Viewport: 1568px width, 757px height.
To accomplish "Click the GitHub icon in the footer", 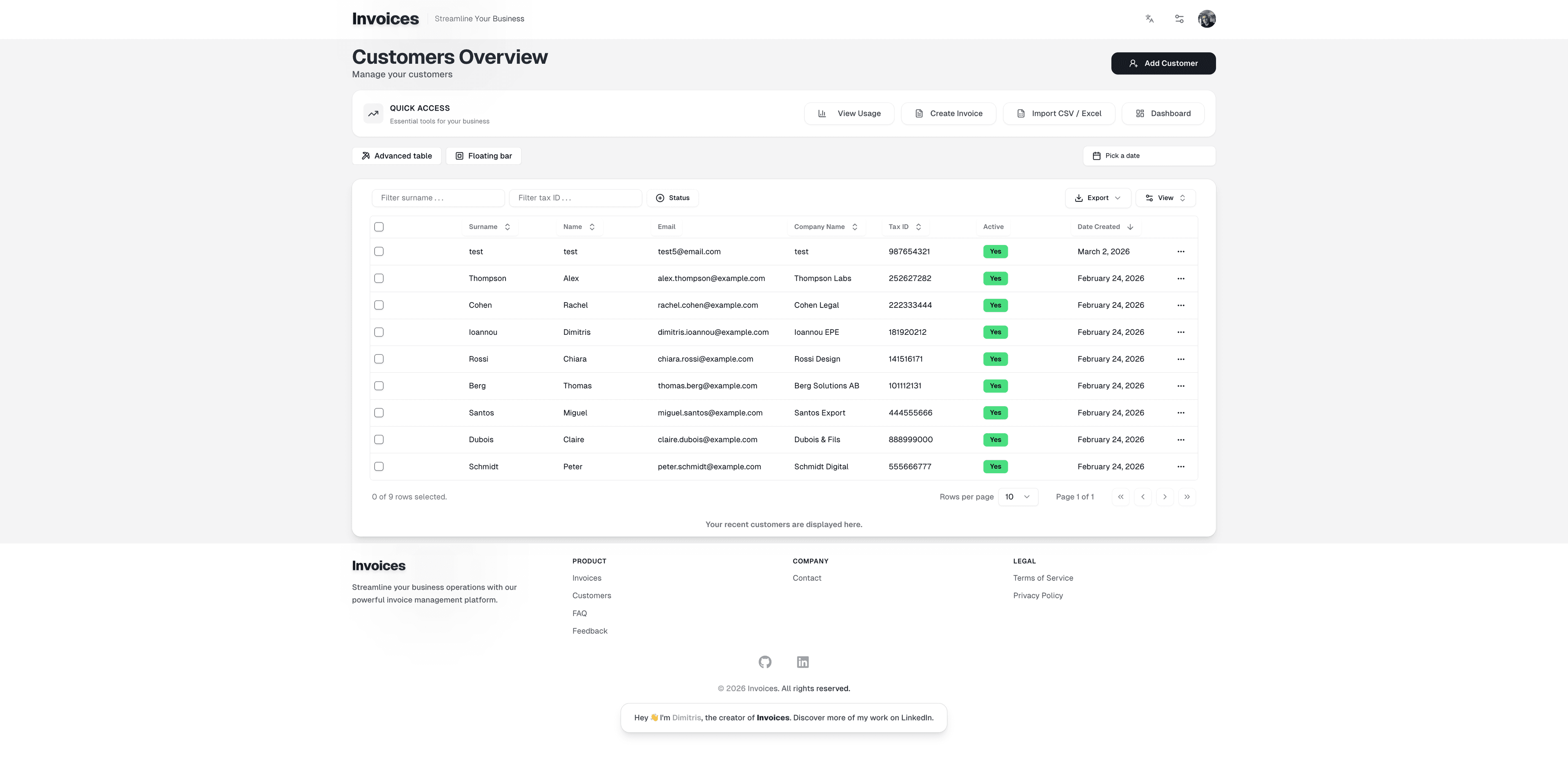I will pos(765,661).
